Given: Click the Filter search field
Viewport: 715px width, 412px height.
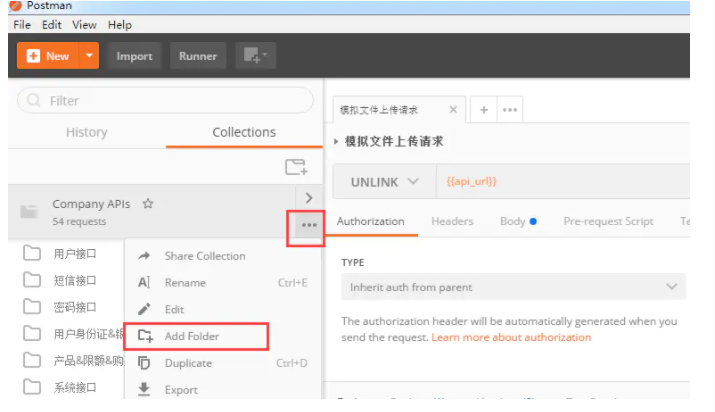Looking at the screenshot, I should point(165,100).
